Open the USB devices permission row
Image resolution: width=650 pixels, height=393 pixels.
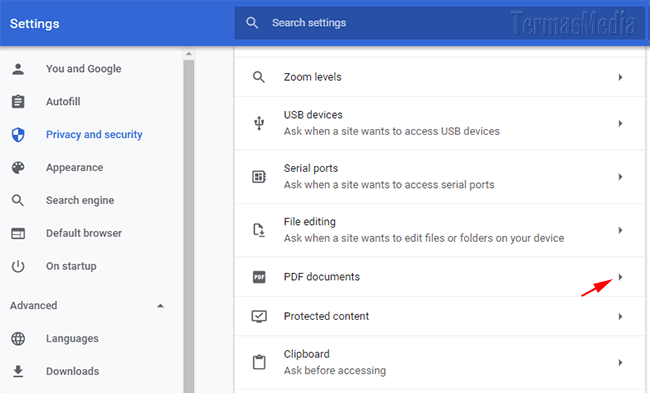pyautogui.click(x=439, y=123)
